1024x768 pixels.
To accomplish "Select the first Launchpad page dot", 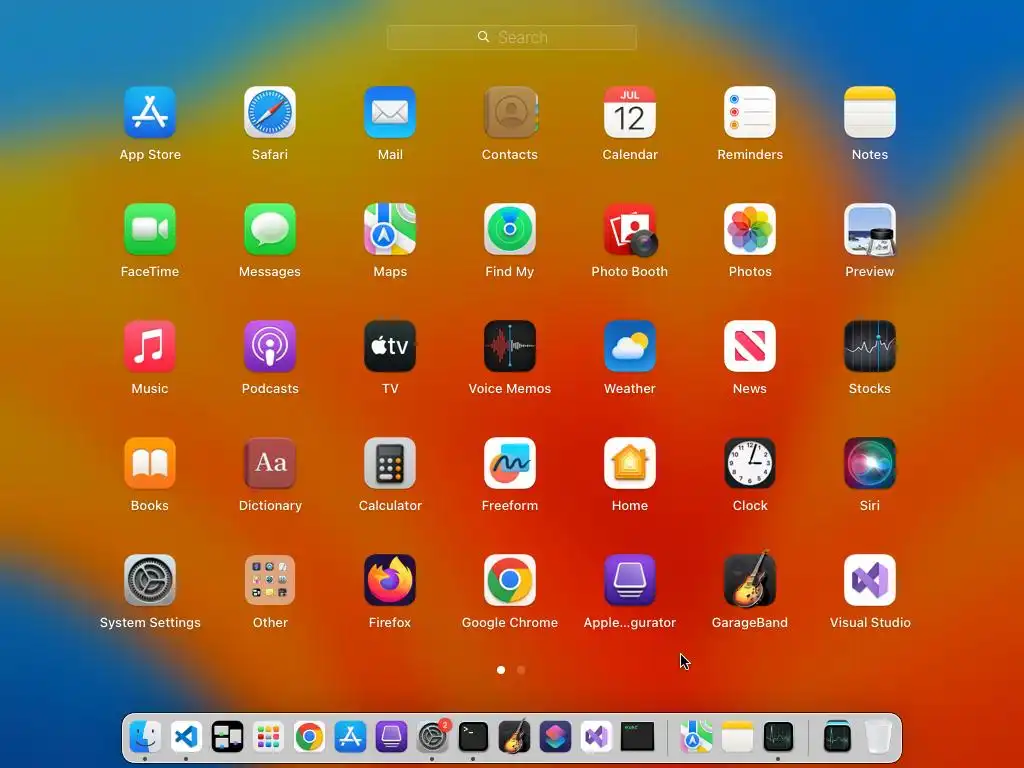I will 501,670.
